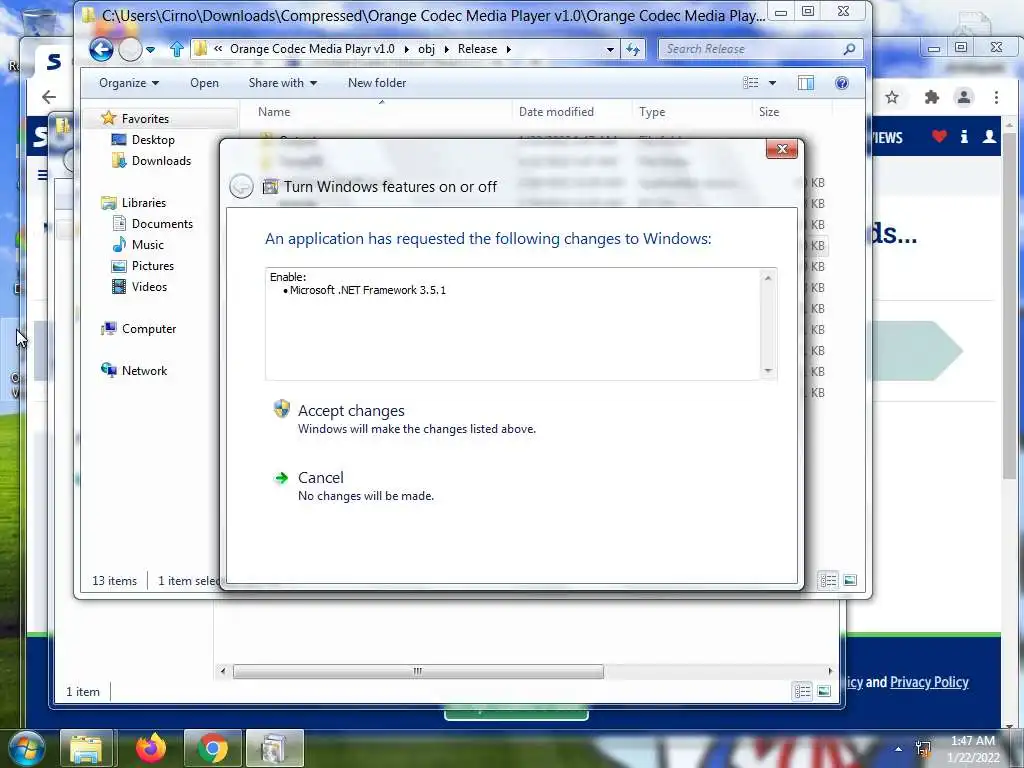Viewport: 1024px width, 768px height.
Task: Select Favorites in navigation pane
Action: [x=145, y=119]
